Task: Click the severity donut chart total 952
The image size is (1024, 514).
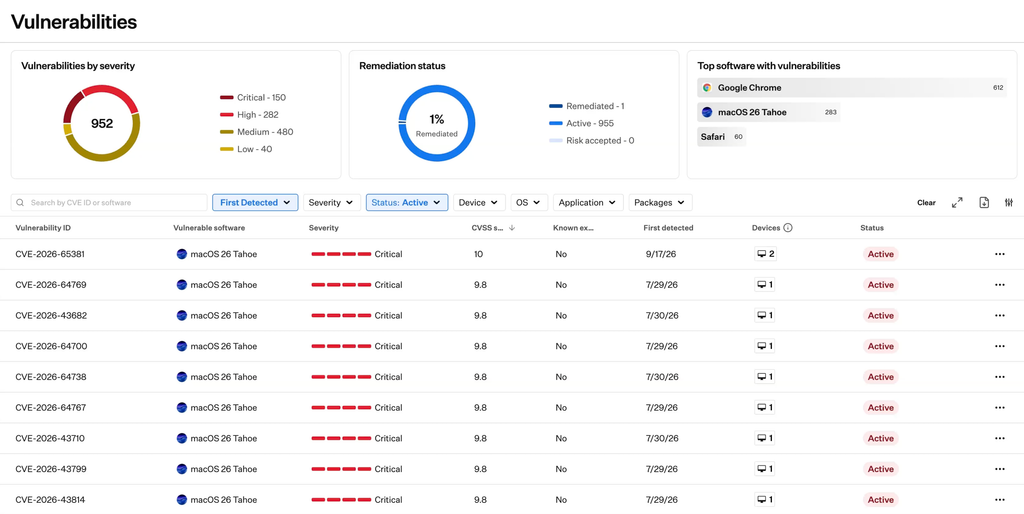Action: point(102,123)
